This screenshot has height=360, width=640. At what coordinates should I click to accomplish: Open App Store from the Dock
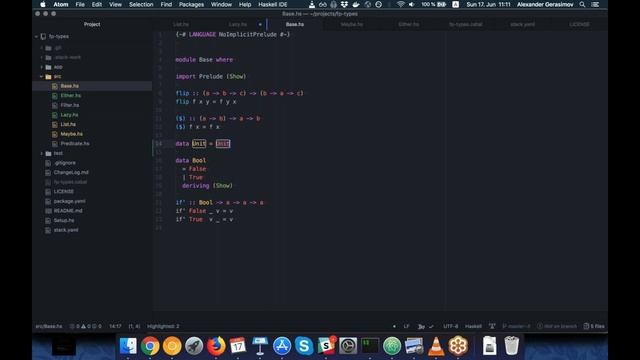282,346
